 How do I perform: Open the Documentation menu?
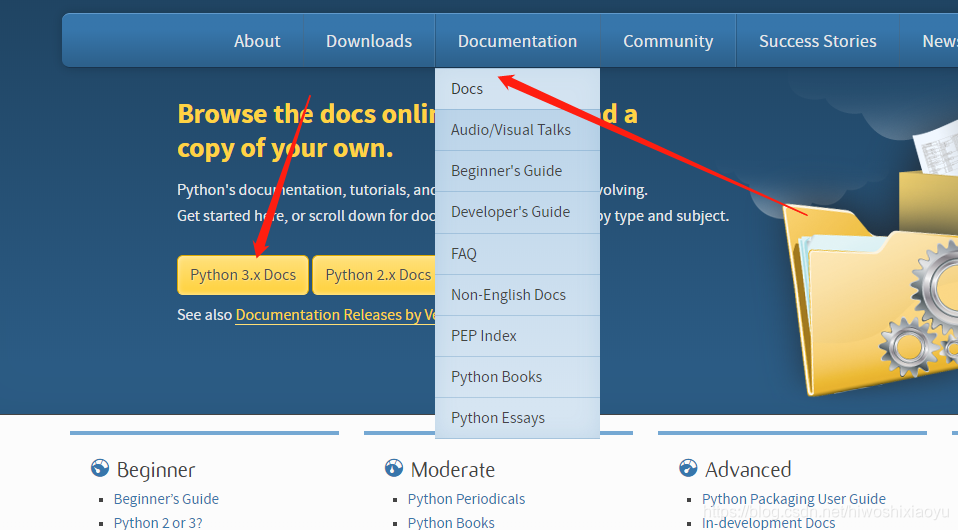517,41
